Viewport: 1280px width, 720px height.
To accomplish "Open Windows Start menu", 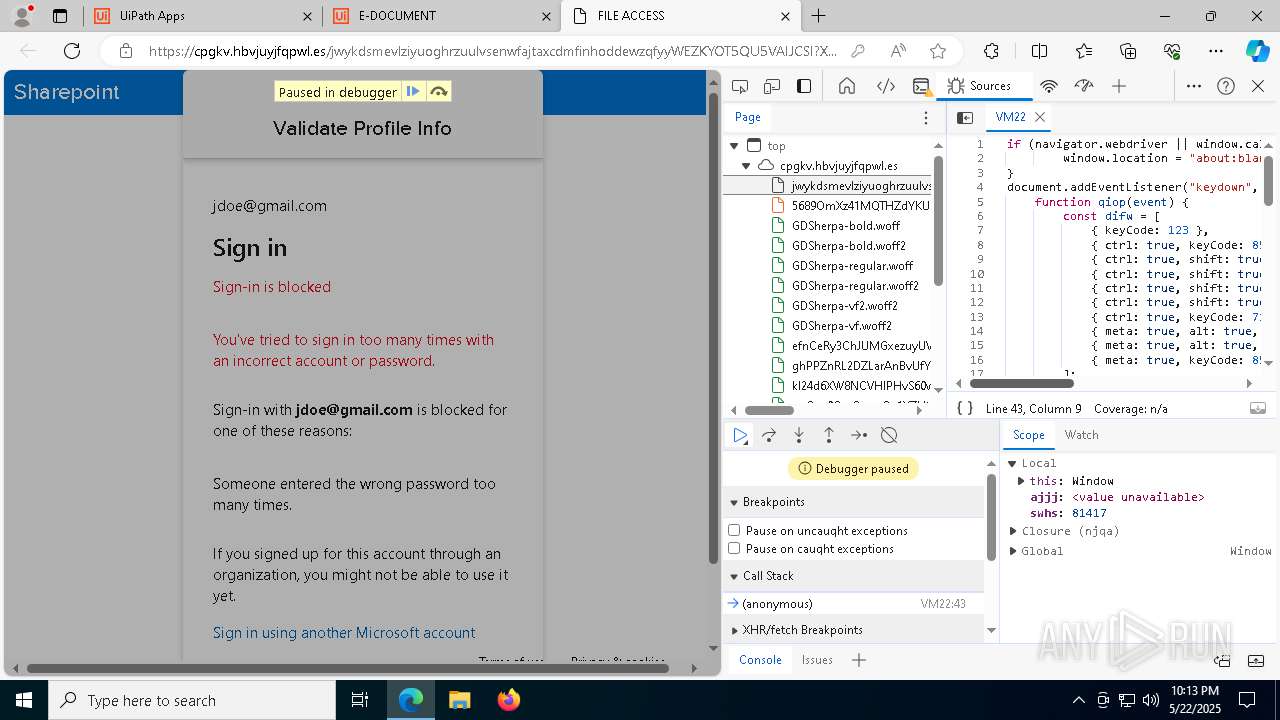I will pos(23,700).
